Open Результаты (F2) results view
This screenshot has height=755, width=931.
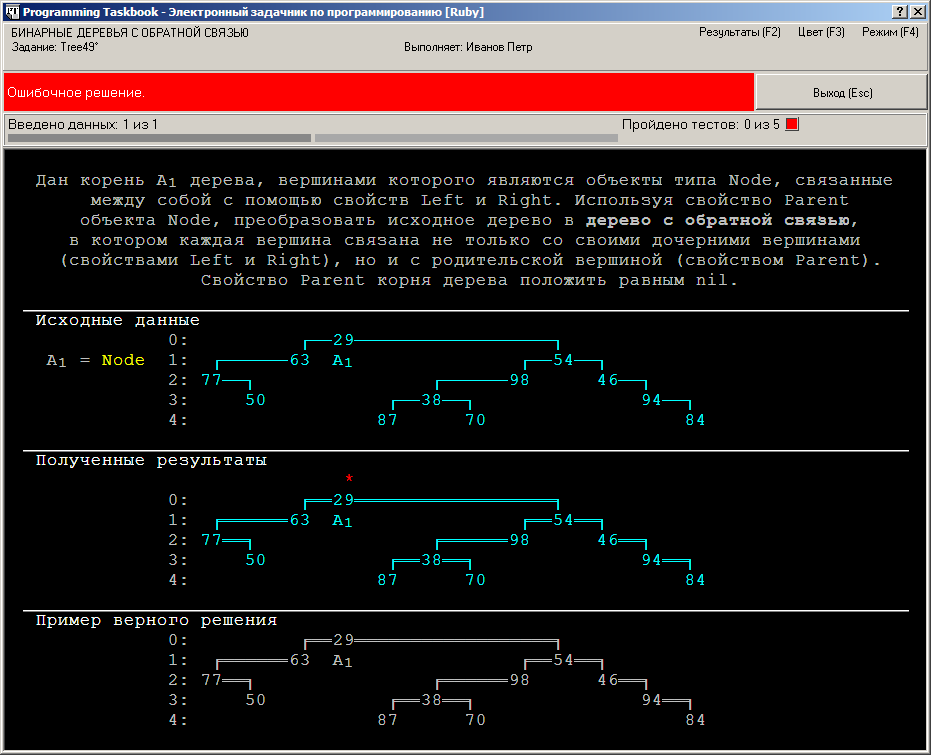pos(740,32)
